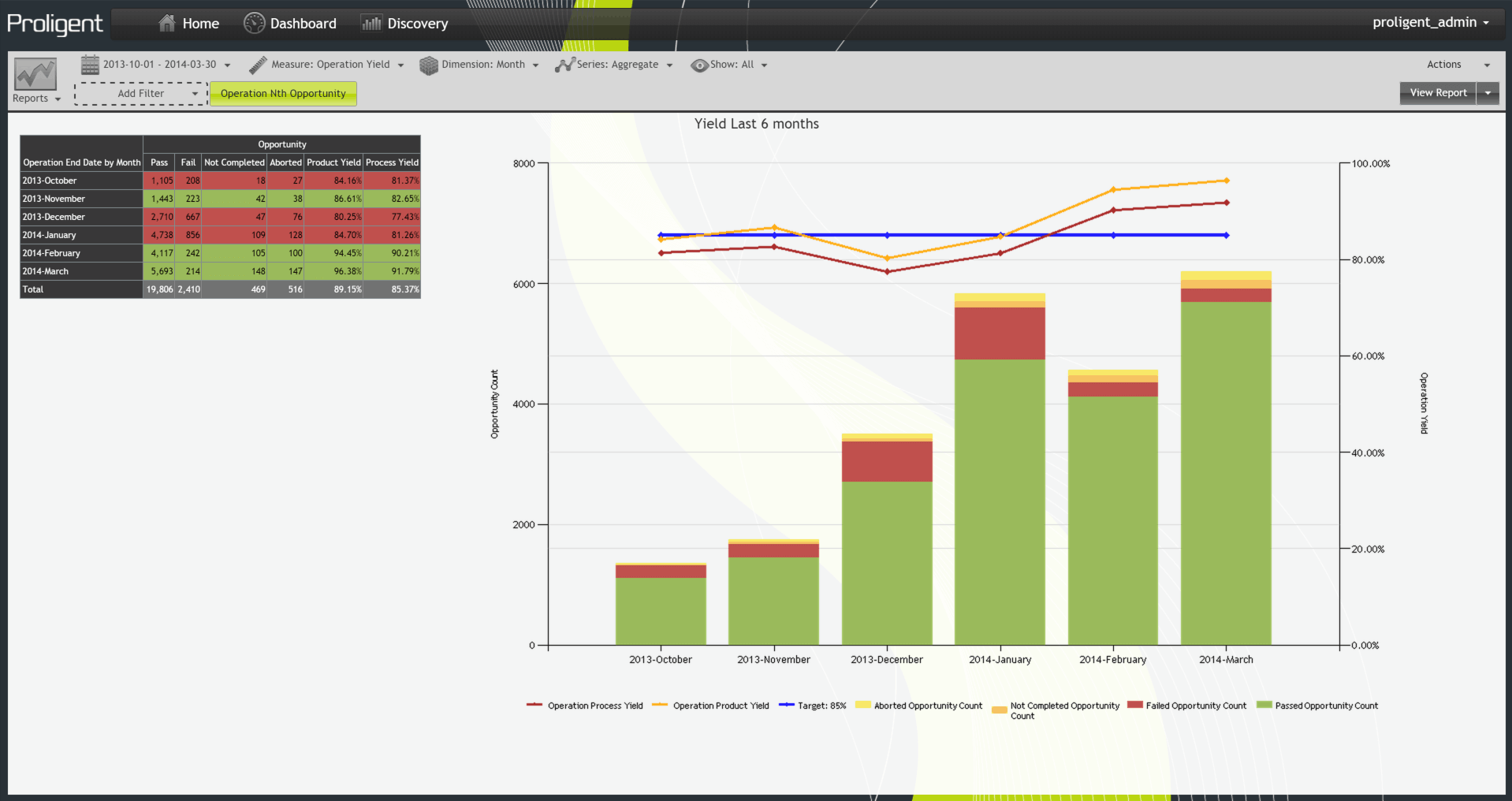Click the calendar date range icon
Viewport: 1512px width, 801px height.
click(90, 65)
